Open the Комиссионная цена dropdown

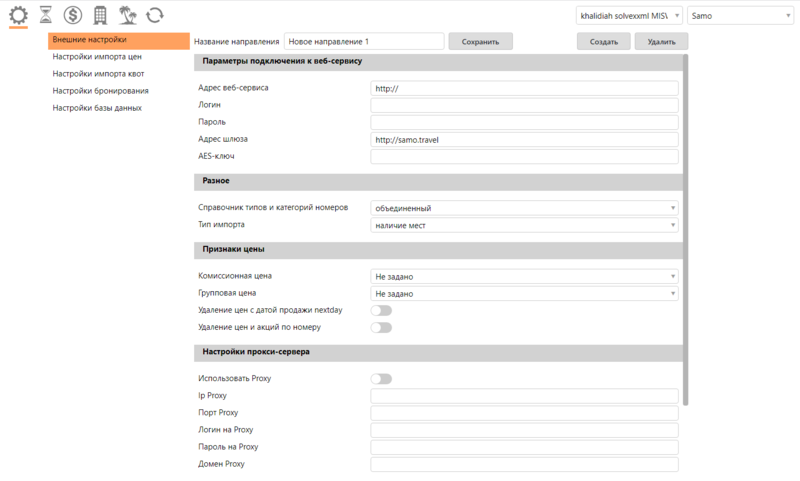[x=524, y=276]
